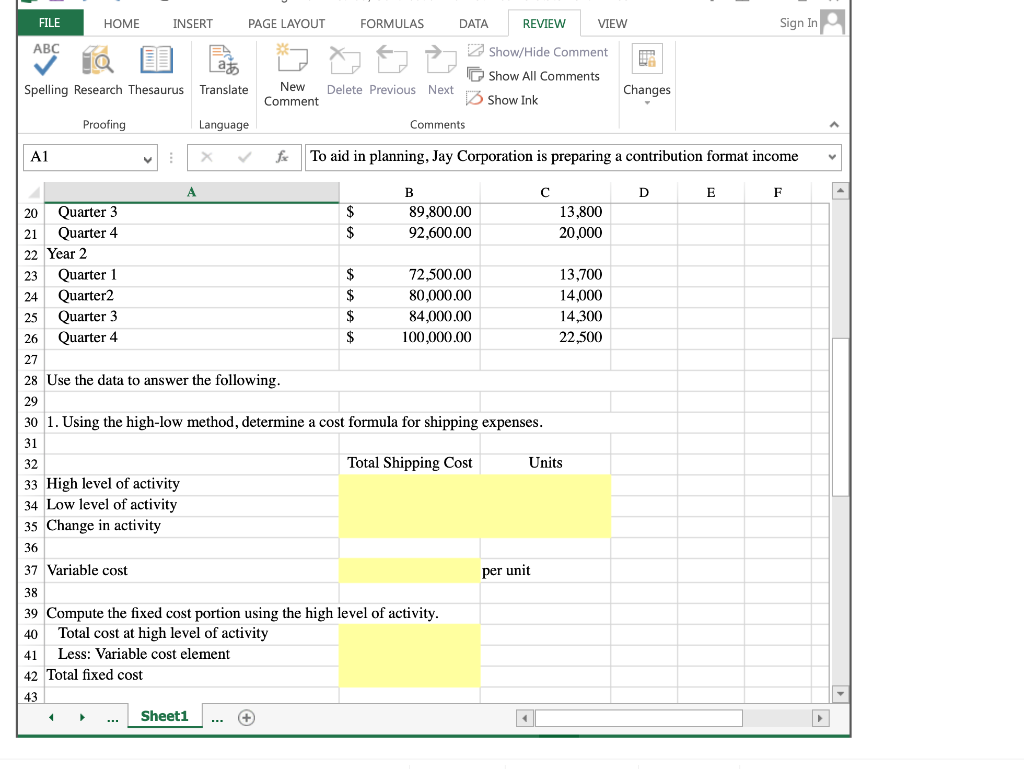Select the 'per unit' cell

point(545,571)
